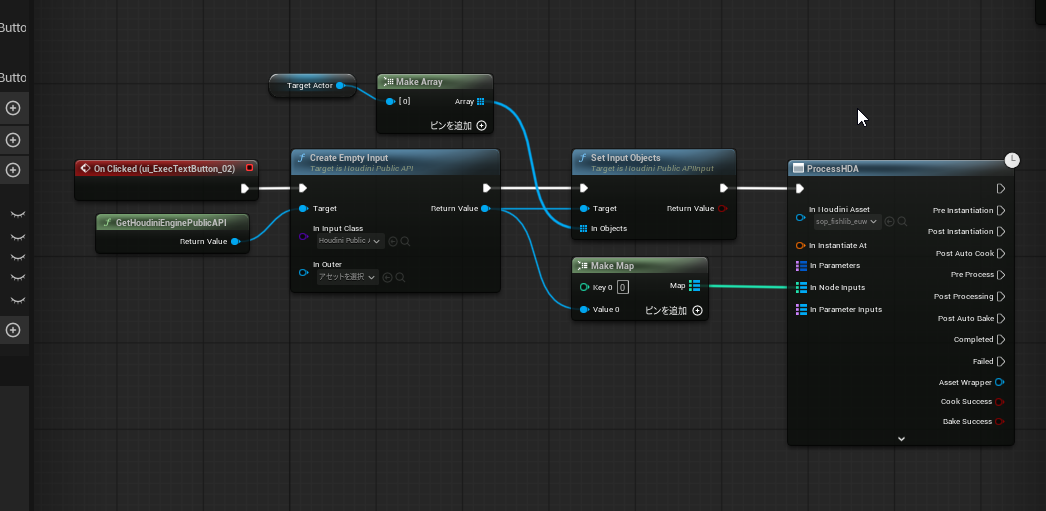Image resolution: width=1046 pixels, height=511 pixels.
Task: Click the In Parameters map pin
Action: (x=801, y=266)
